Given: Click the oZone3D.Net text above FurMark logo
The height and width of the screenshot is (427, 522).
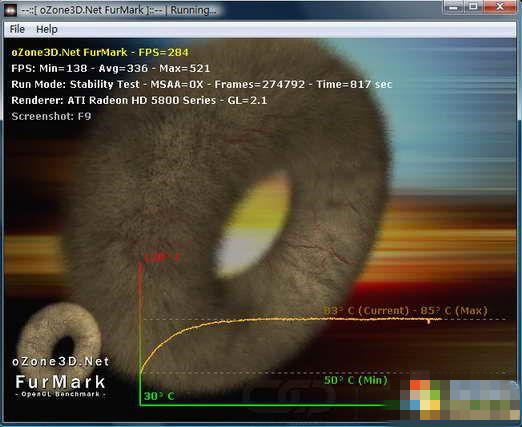Looking at the screenshot, I should (x=61, y=362).
